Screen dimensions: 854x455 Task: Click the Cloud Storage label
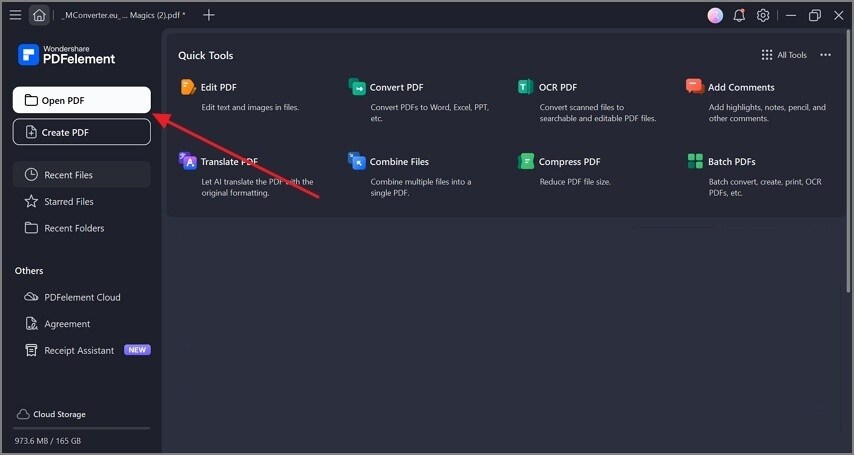[59, 414]
